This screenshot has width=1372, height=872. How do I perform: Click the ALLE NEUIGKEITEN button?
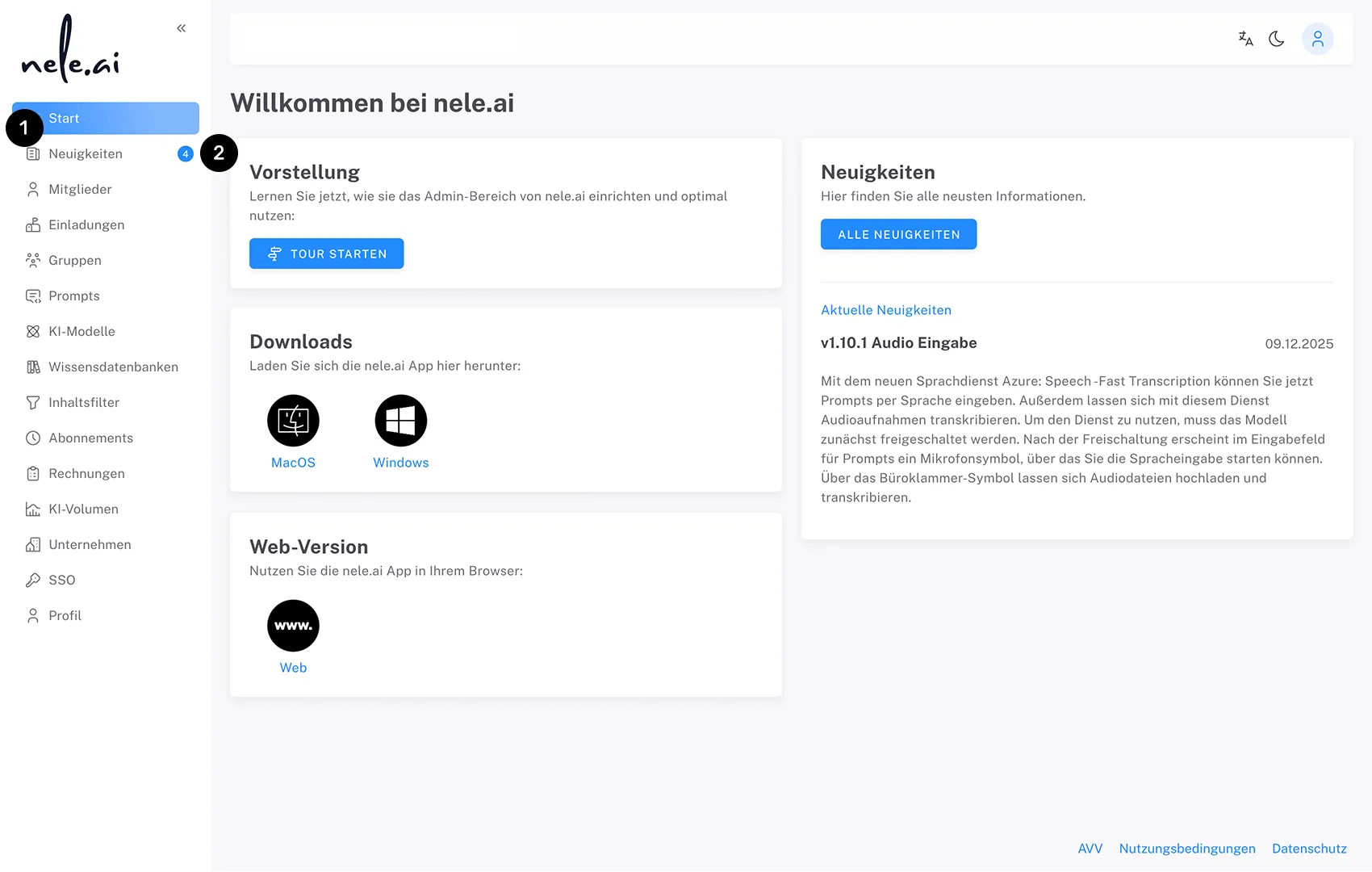(898, 234)
